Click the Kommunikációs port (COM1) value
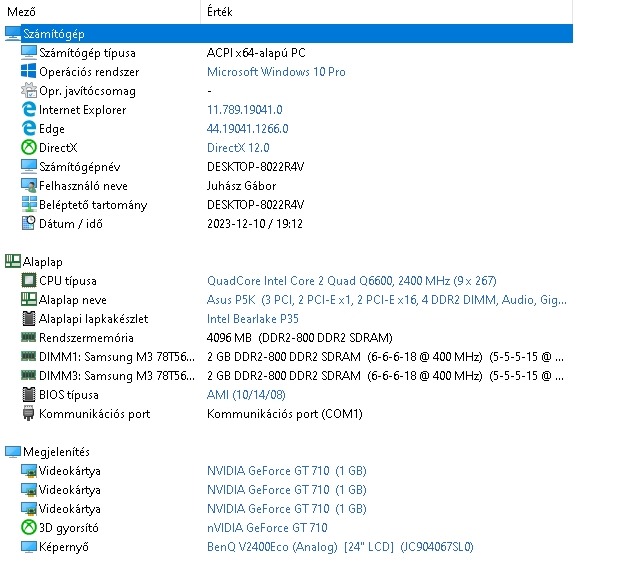 [x=285, y=414]
